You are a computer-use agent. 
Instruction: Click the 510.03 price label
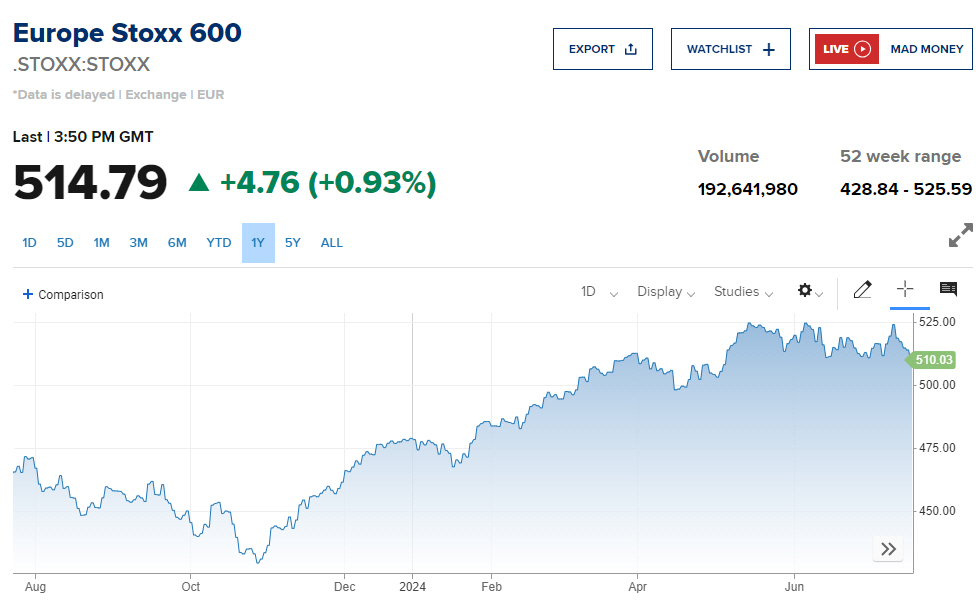click(x=932, y=360)
